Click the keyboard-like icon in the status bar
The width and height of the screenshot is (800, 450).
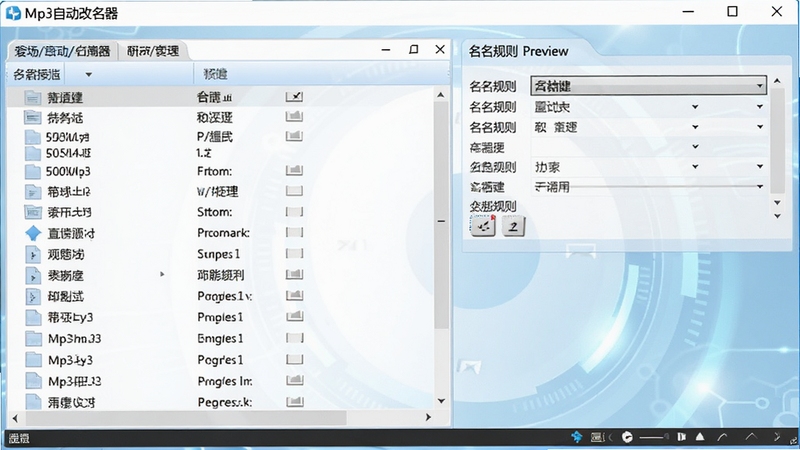coord(598,437)
